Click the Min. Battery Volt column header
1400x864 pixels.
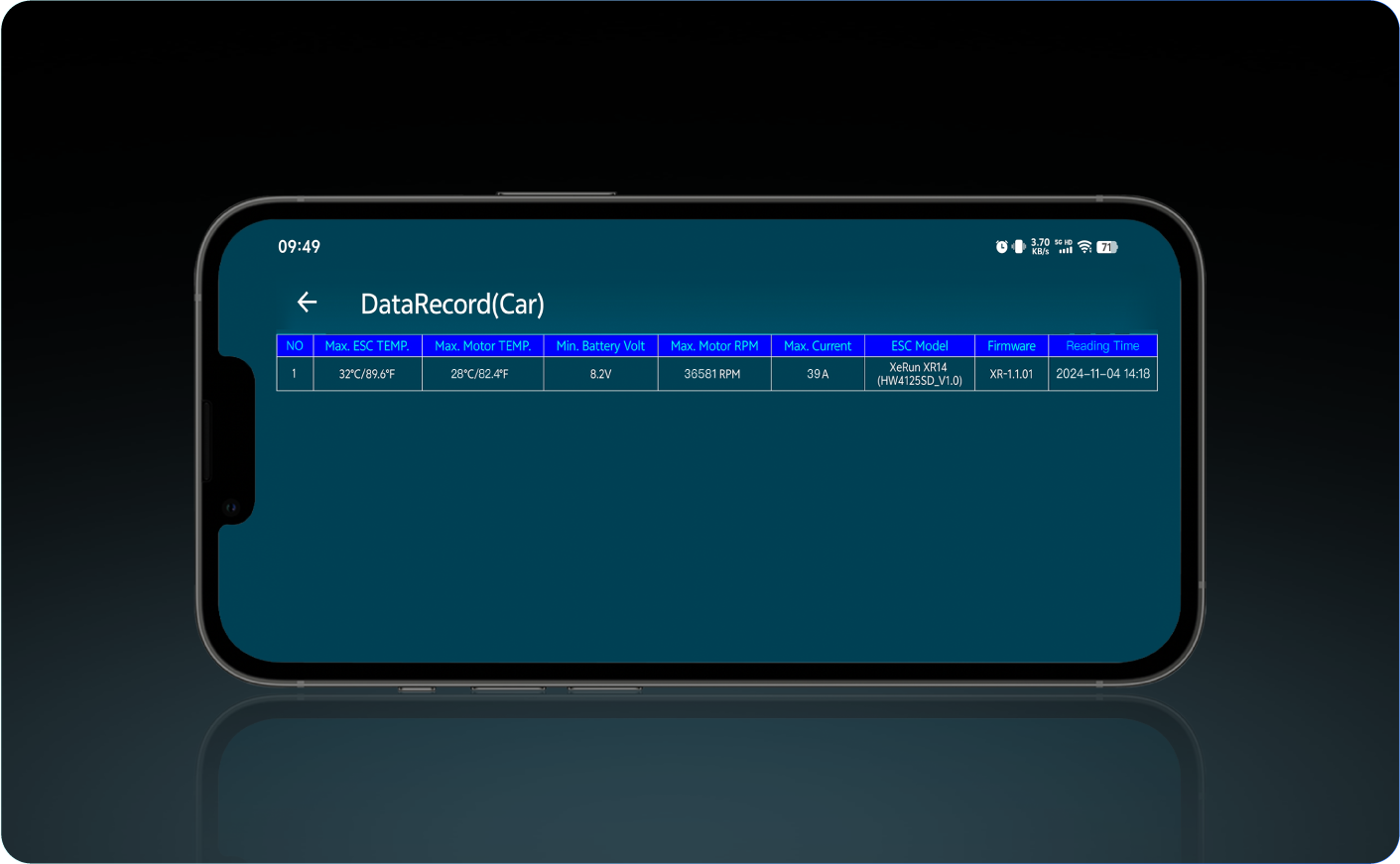(x=600, y=346)
